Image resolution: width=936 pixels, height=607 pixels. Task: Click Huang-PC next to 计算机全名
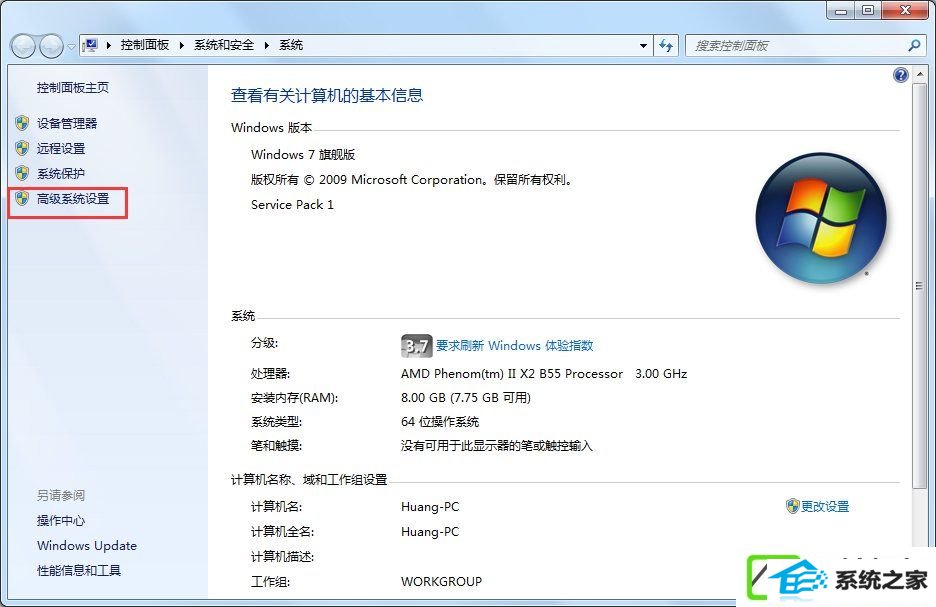coord(430,532)
